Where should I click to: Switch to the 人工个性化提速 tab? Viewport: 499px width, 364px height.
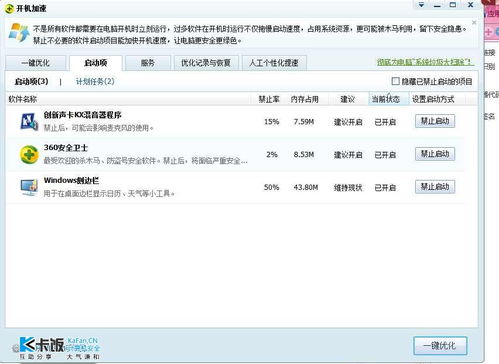[274, 63]
